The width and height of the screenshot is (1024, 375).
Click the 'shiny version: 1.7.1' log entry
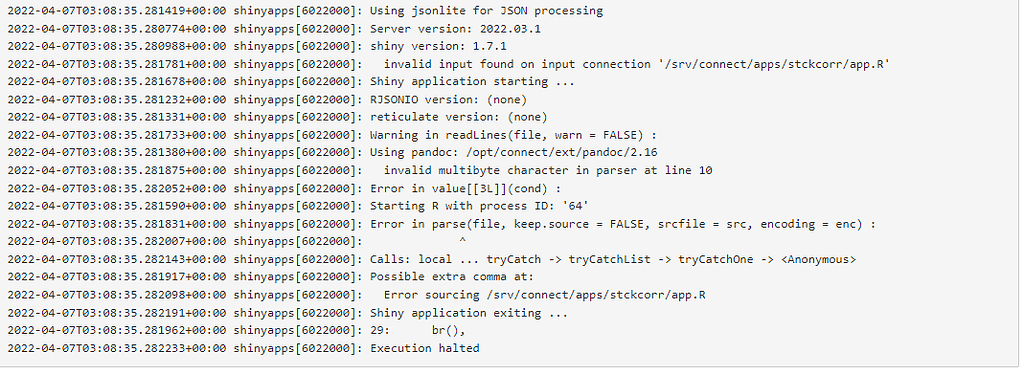[257, 47]
